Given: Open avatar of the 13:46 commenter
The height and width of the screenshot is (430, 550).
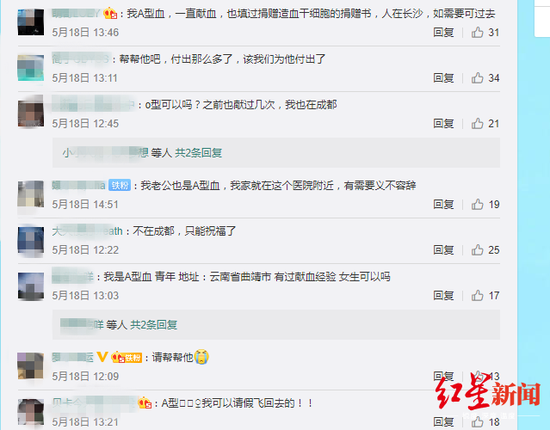Looking at the screenshot, I should pyautogui.click(x=31, y=22).
